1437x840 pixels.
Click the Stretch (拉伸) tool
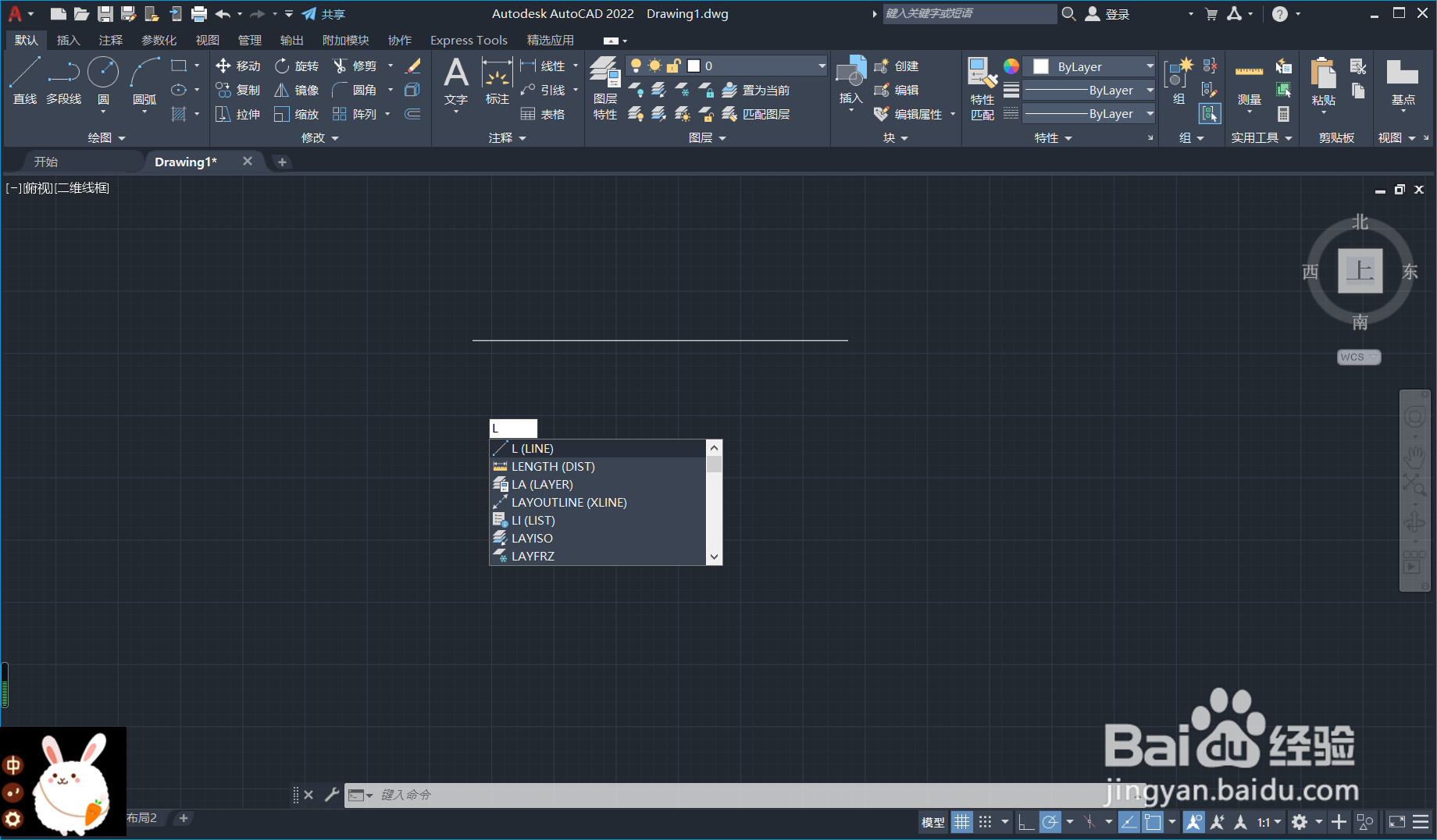pyautogui.click(x=238, y=114)
